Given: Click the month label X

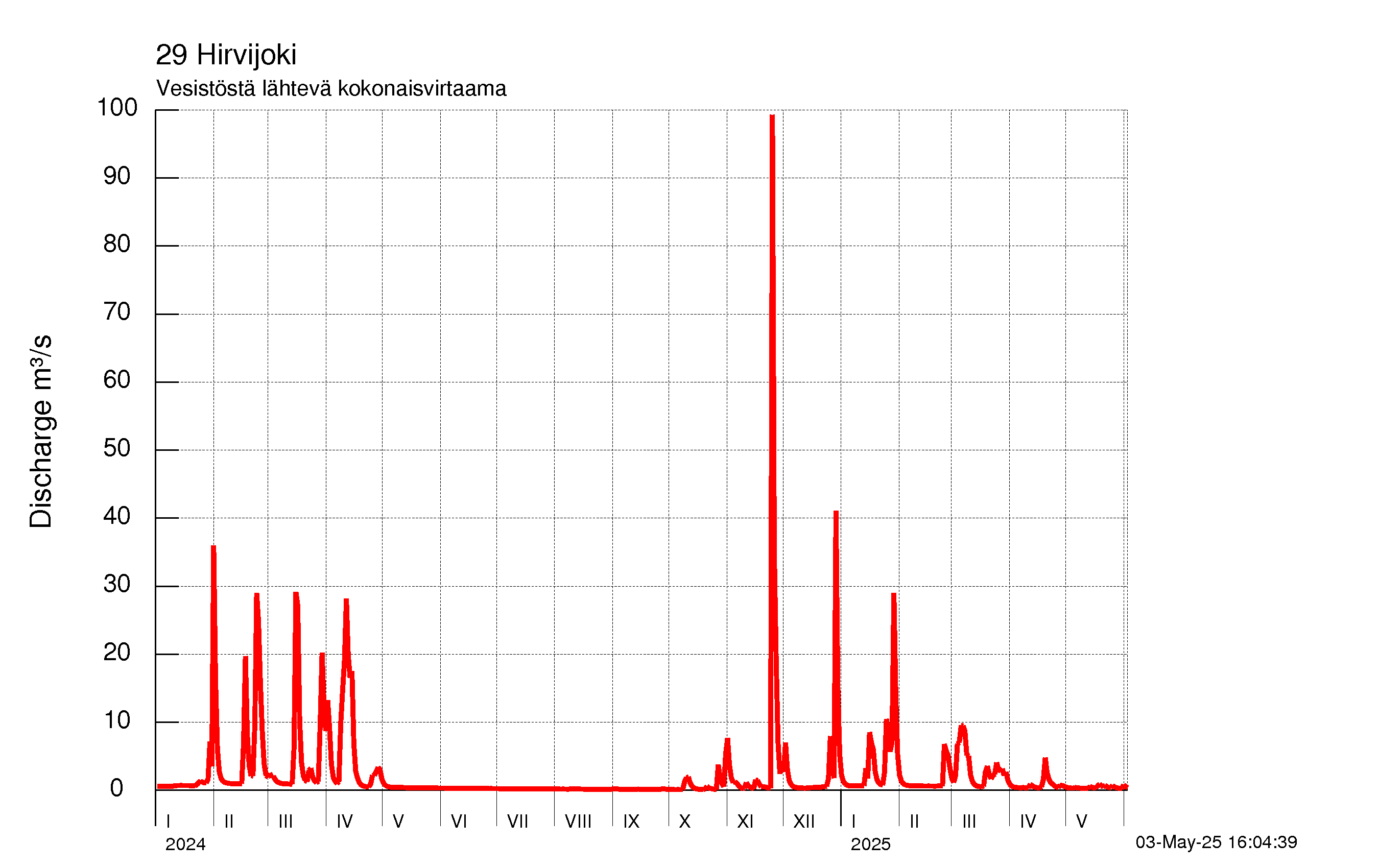Looking at the screenshot, I should pyautogui.click(x=684, y=822).
